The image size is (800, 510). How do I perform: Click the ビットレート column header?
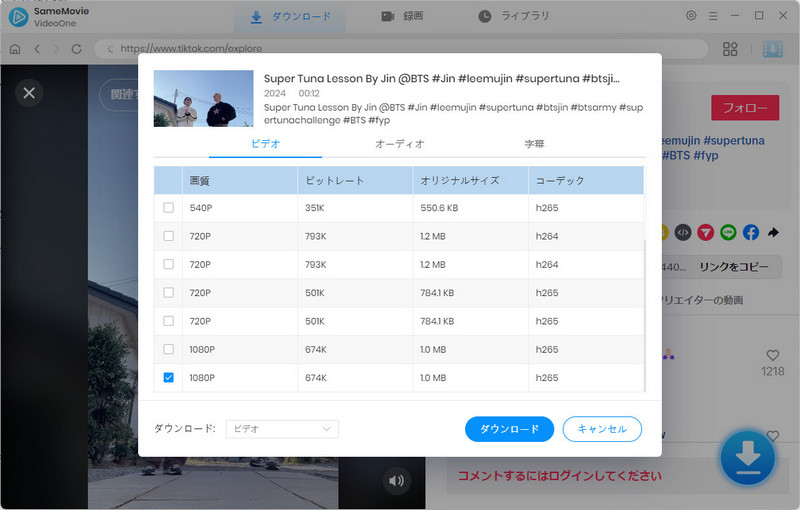click(x=355, y=181)
